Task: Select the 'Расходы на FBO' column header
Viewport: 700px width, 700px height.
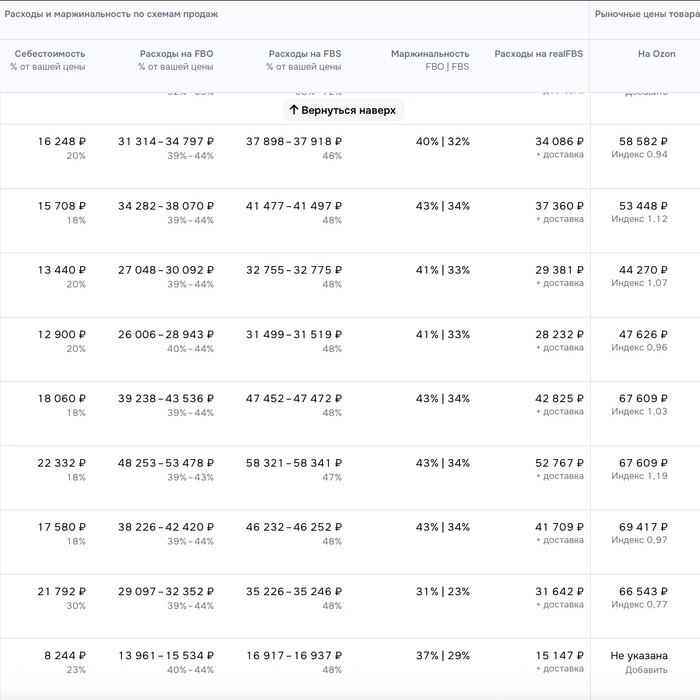Action: [x=176, y=54]
